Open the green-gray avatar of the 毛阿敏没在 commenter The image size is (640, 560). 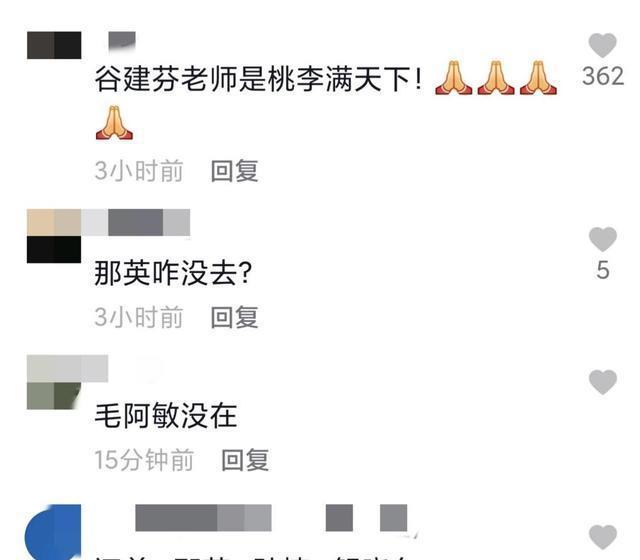click(54, 382)
